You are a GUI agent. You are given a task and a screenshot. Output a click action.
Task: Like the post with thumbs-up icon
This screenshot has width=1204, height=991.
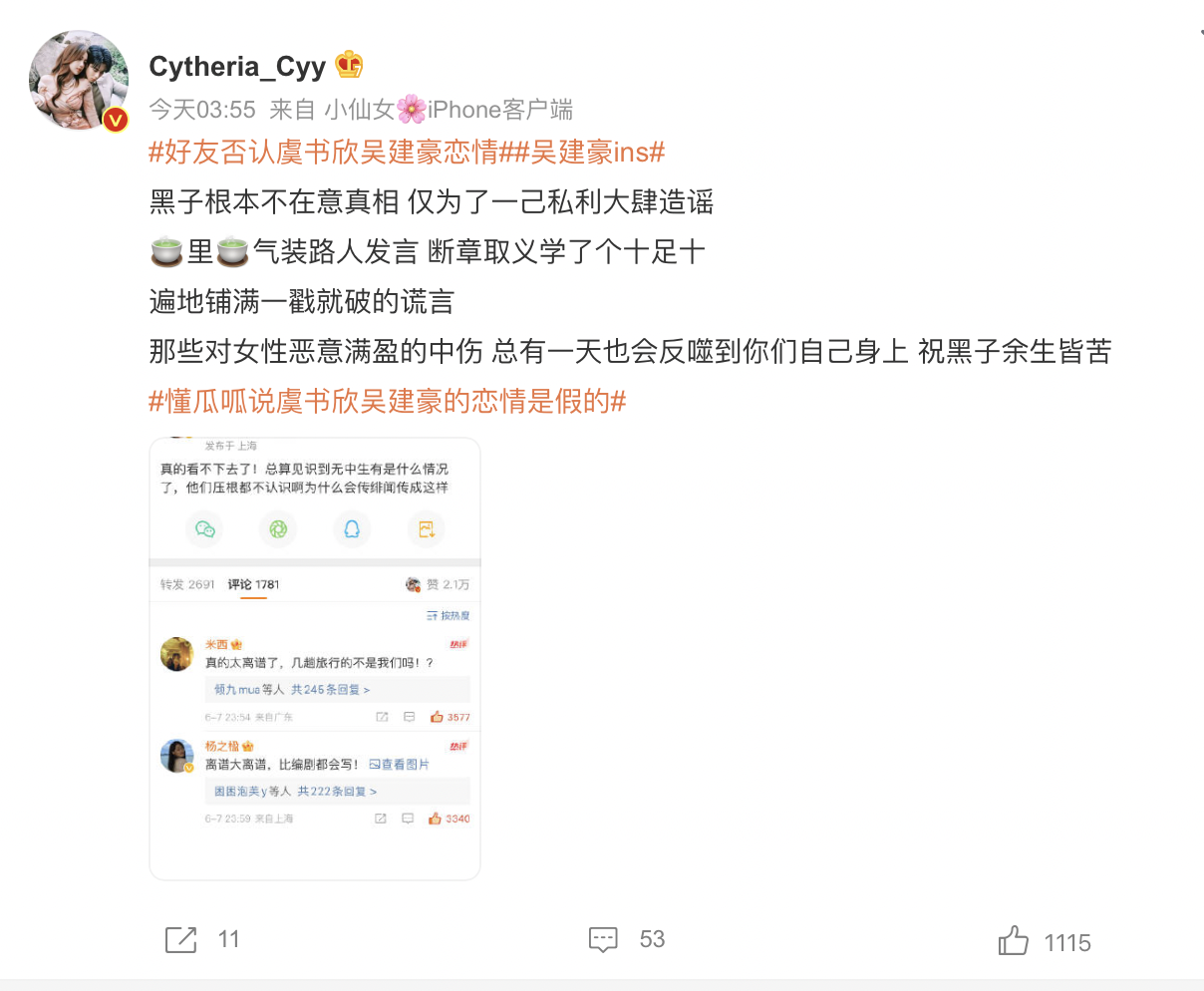click(1014, 940)
